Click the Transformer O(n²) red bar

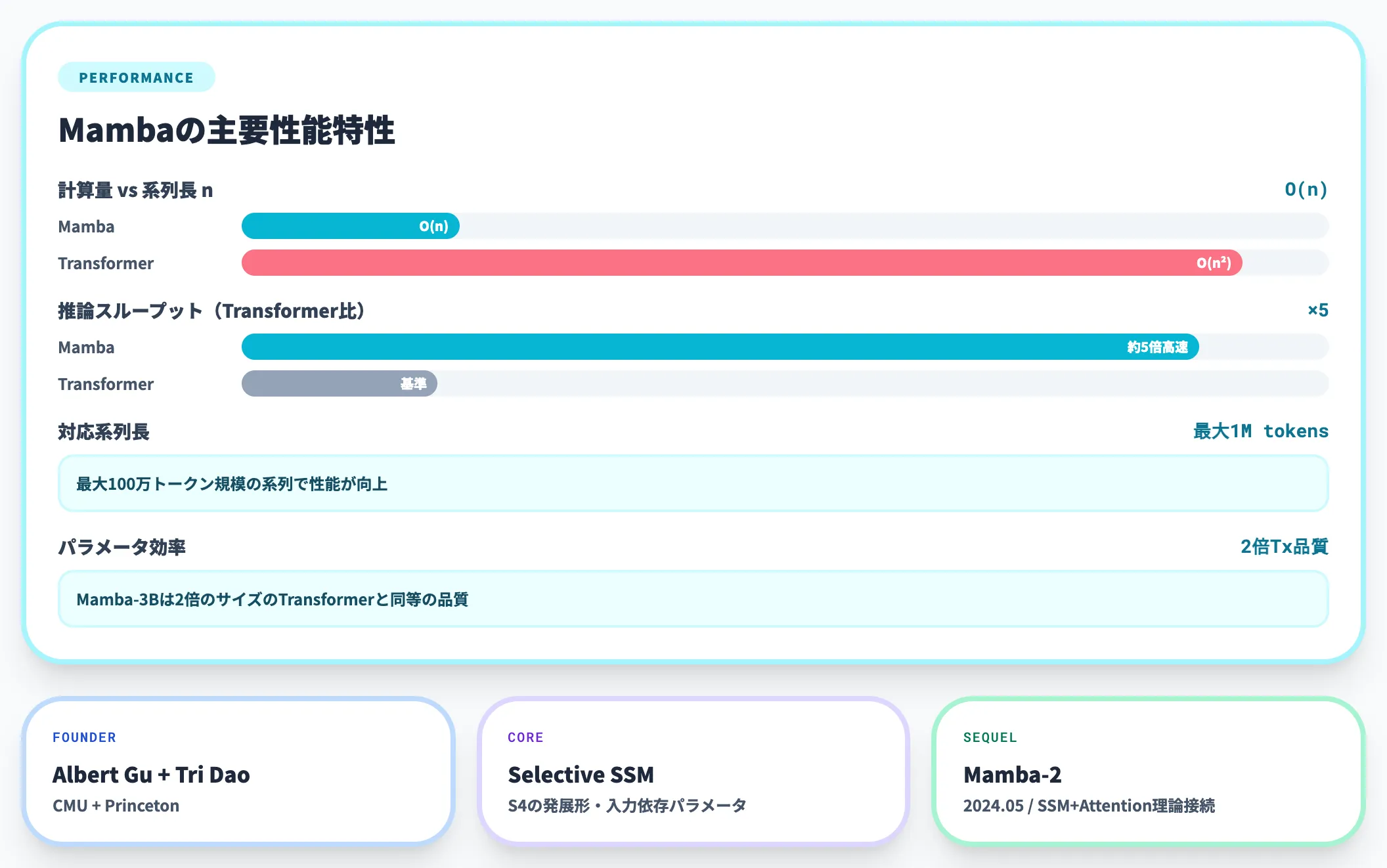[742, 263]
